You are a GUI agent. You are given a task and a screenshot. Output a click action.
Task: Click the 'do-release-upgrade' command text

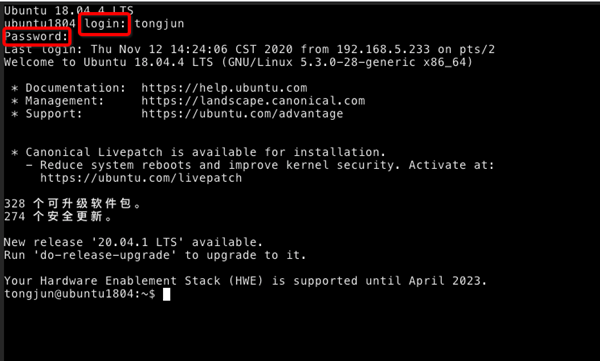(105, 255)
